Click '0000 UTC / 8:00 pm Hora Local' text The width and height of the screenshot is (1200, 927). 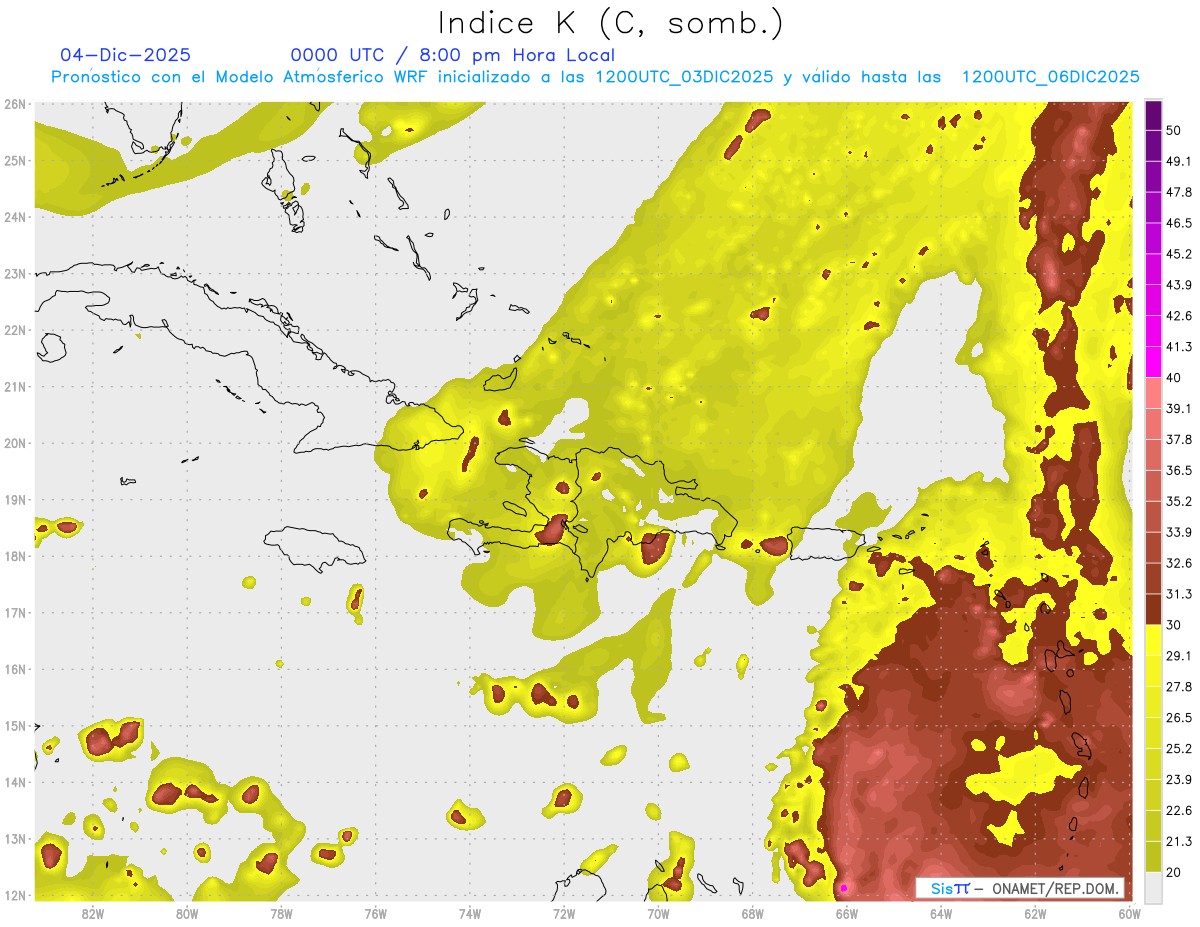(452, 56)
